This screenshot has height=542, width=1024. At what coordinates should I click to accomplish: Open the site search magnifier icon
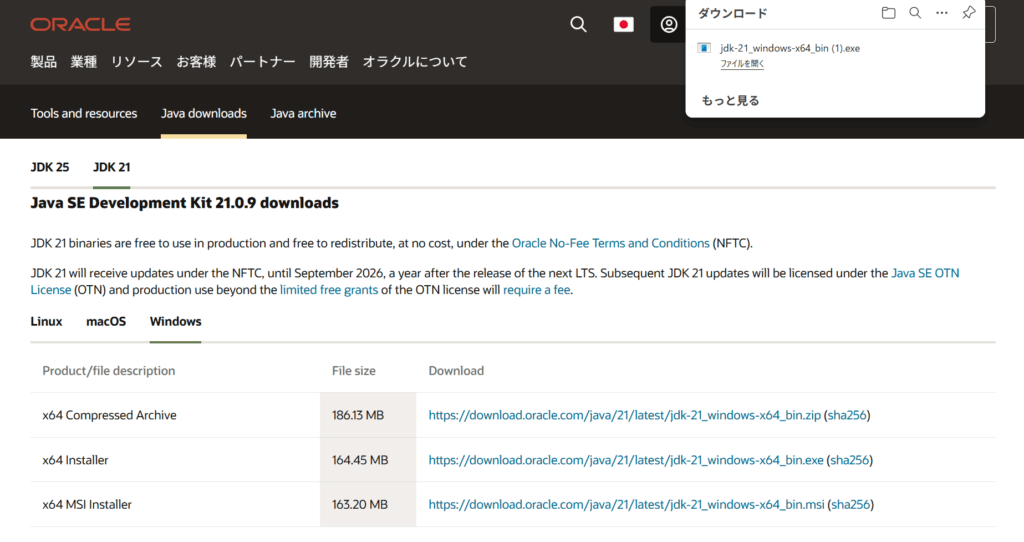click(x=578, y=24)
